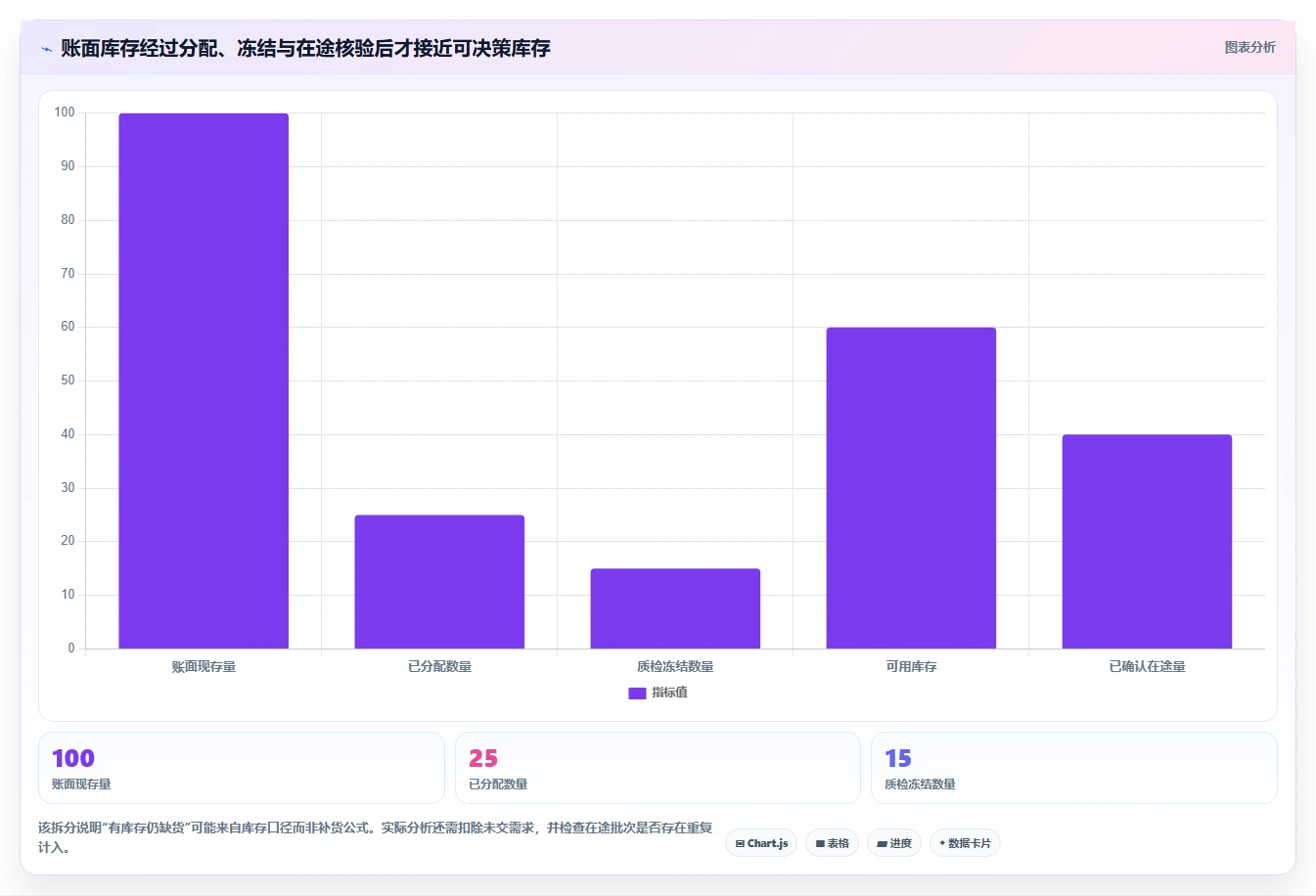Click the 账面库存经过分配 heading text
The height and width of the screenshot is (896, 1316).
[305, 48]
